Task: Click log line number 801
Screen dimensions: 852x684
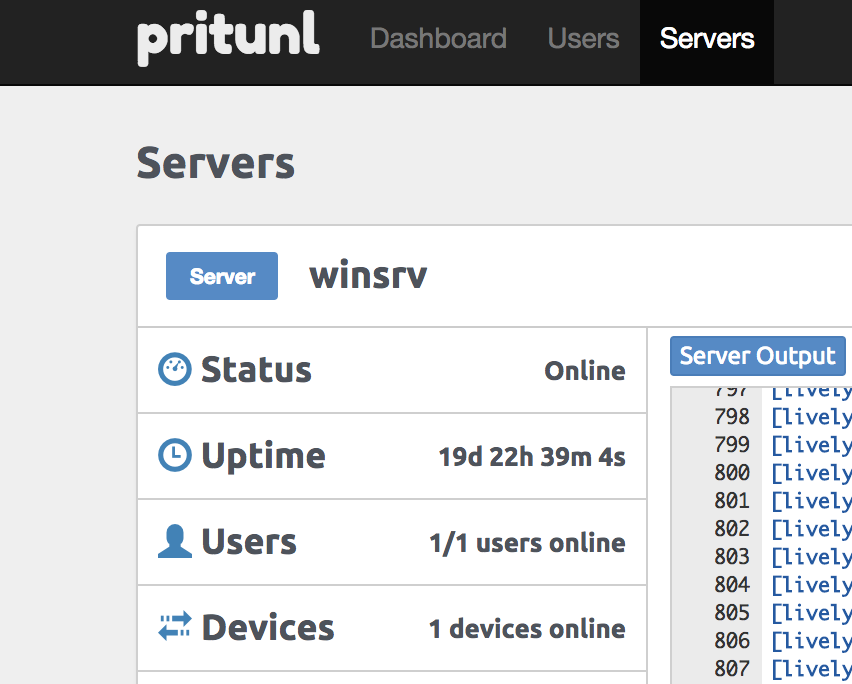Action: coord(732,500)
